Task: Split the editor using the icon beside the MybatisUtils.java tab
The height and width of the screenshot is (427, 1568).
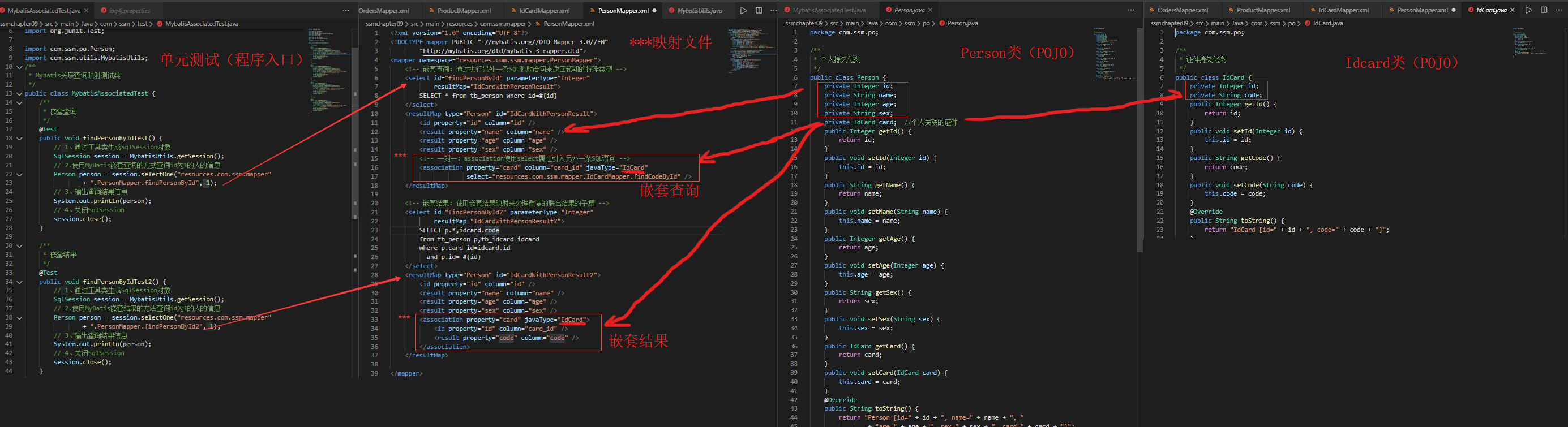Action: coord(759,10)
